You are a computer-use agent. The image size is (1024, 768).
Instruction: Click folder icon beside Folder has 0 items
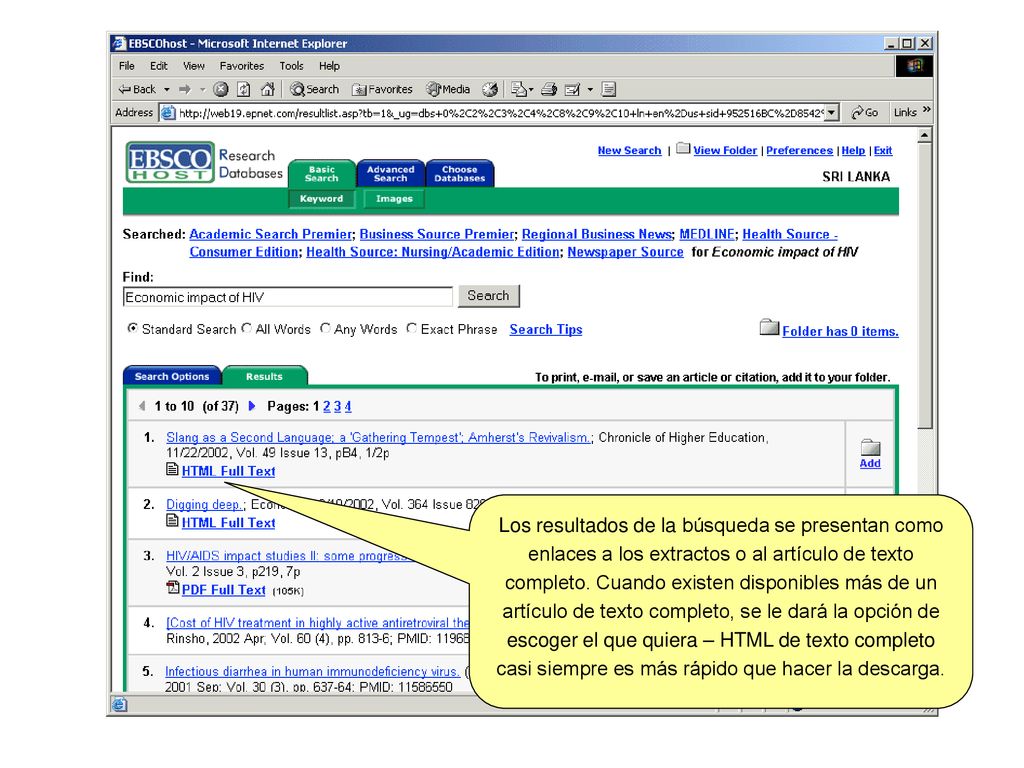(x=769, y=327)
